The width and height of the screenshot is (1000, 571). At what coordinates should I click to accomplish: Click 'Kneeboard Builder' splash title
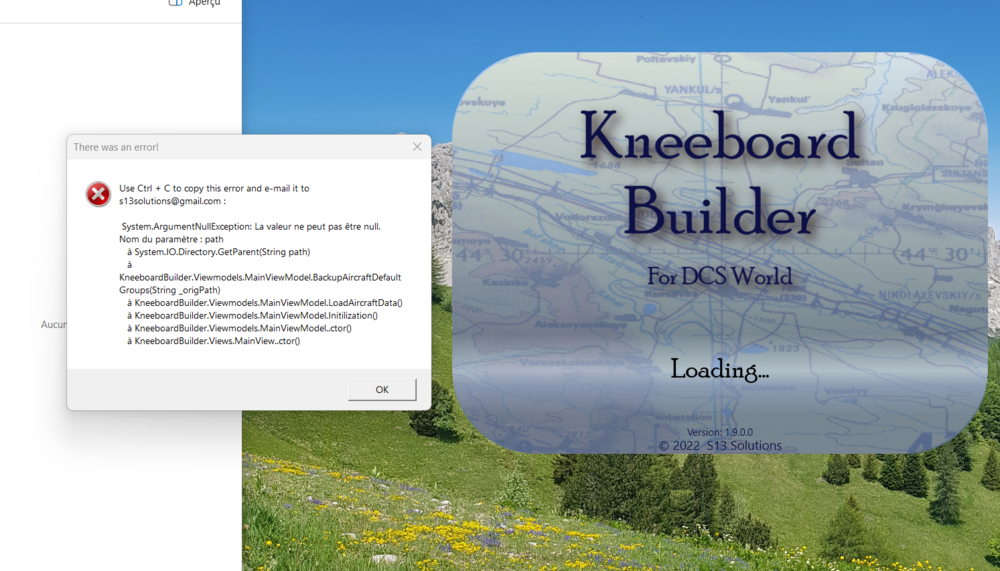(719, 172)
